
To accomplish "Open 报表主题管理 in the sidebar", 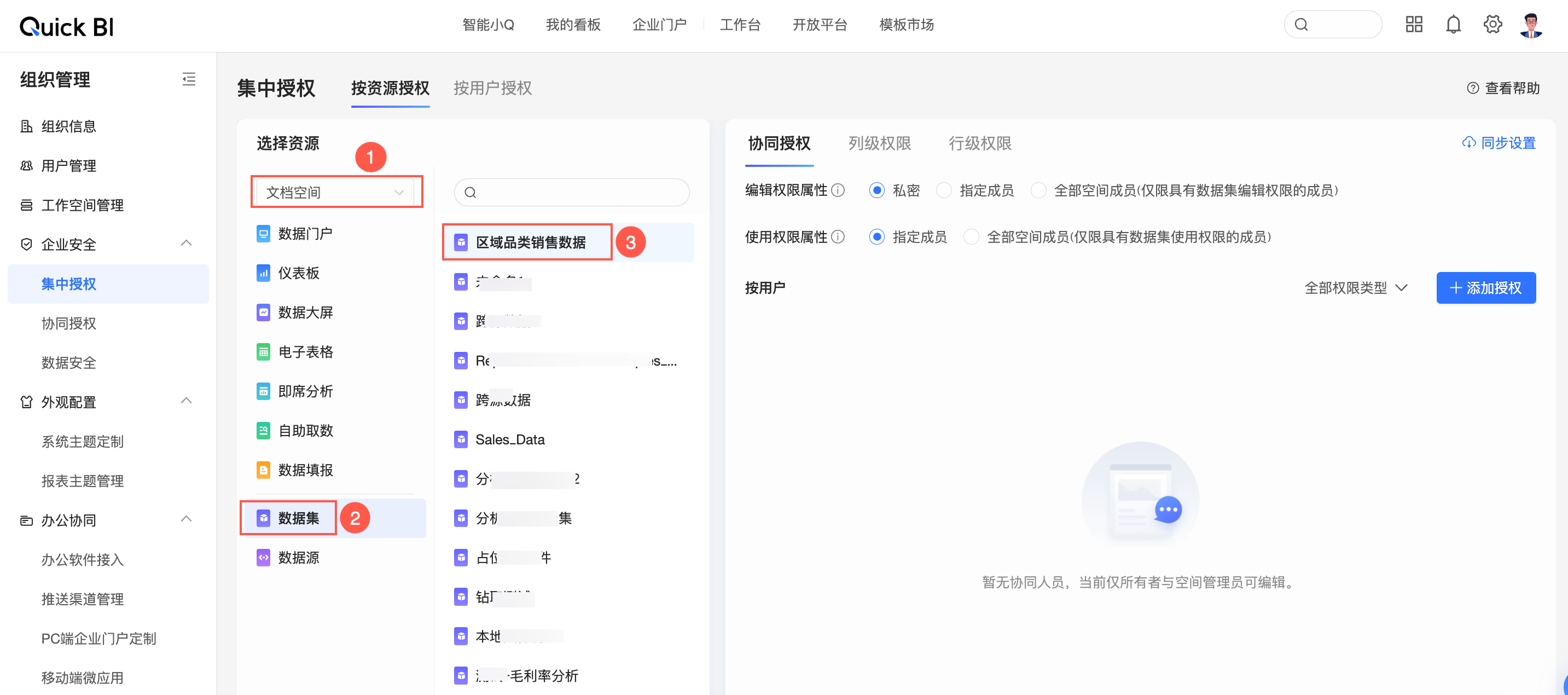I will 82,481.
